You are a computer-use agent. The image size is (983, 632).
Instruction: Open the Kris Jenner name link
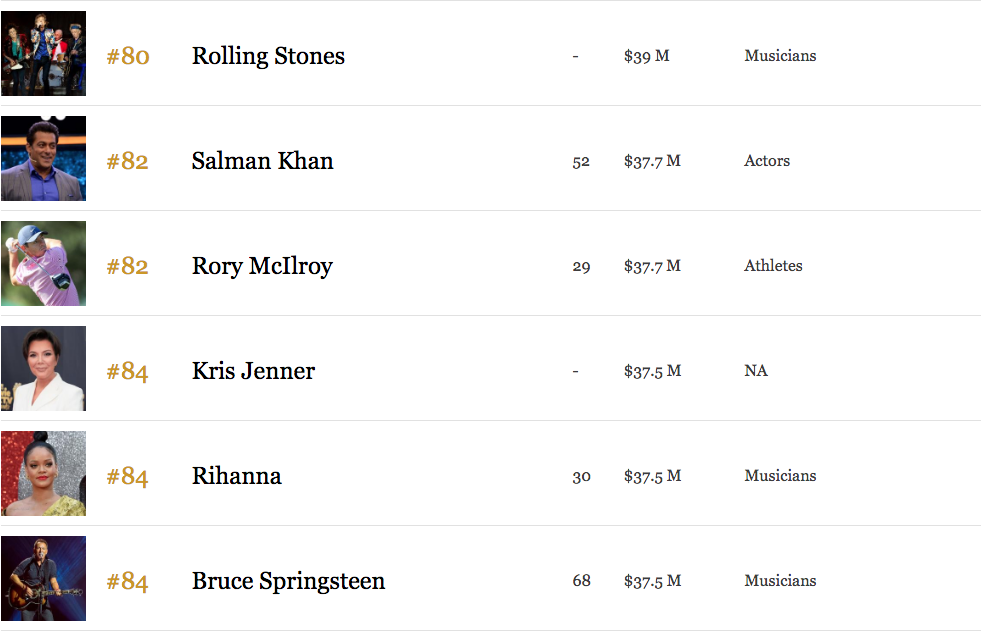click(253, 371)
